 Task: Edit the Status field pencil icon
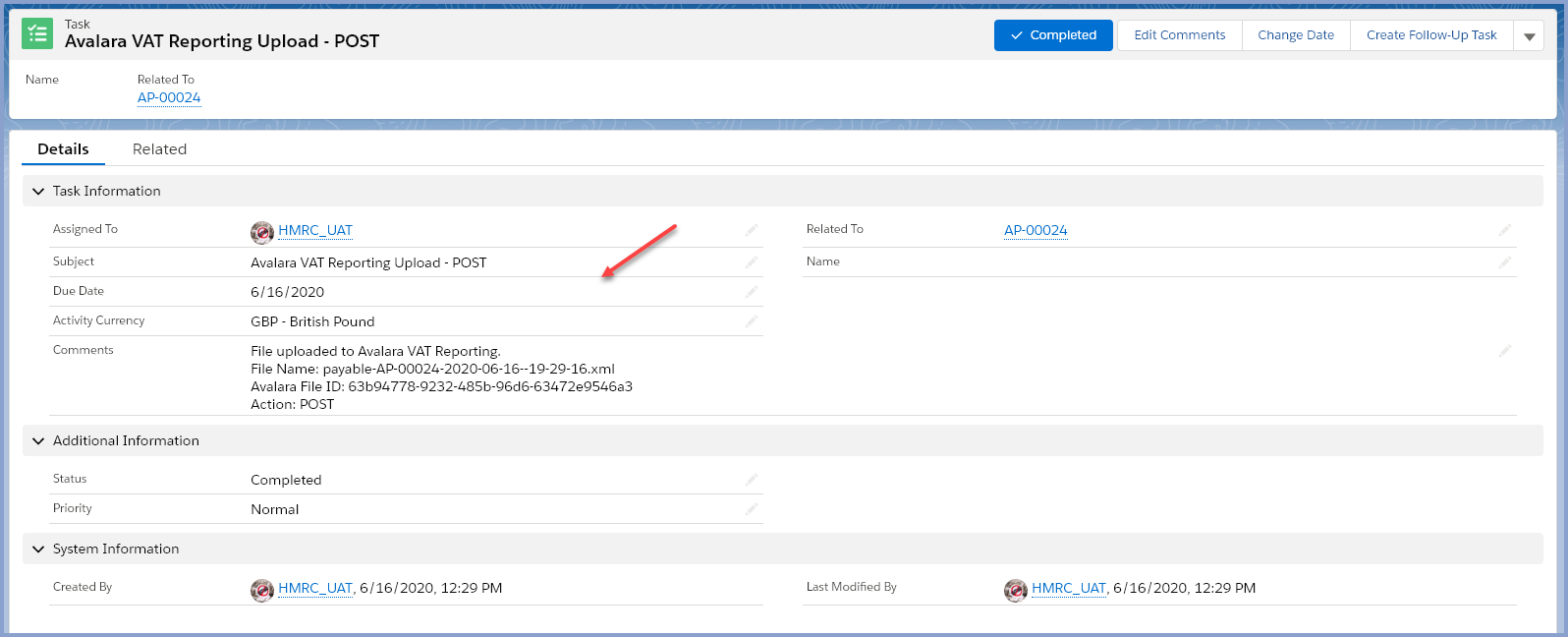752,480
